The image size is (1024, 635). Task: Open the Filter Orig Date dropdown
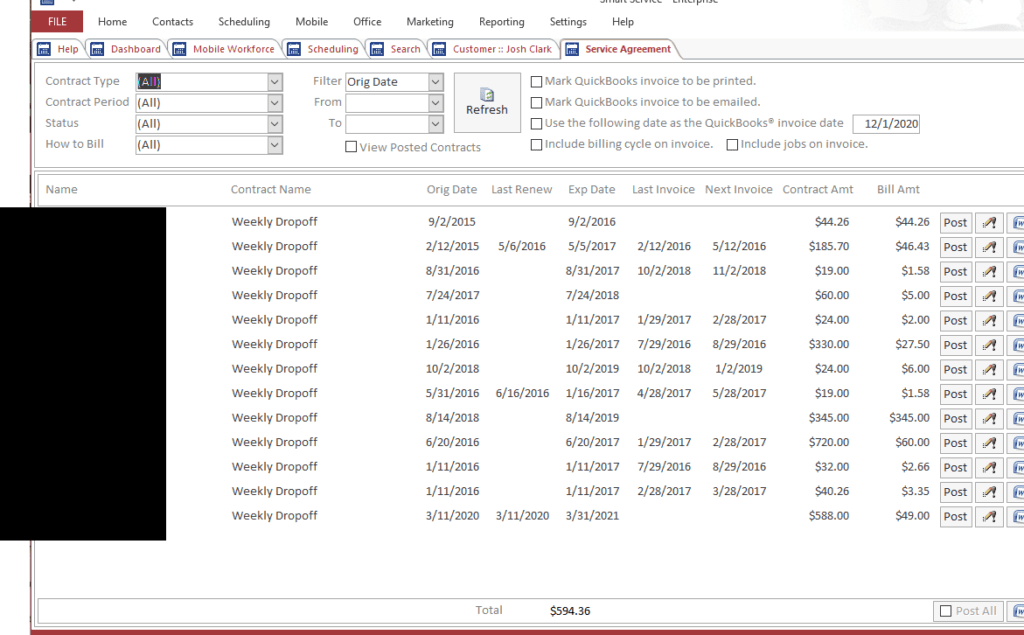436,82
